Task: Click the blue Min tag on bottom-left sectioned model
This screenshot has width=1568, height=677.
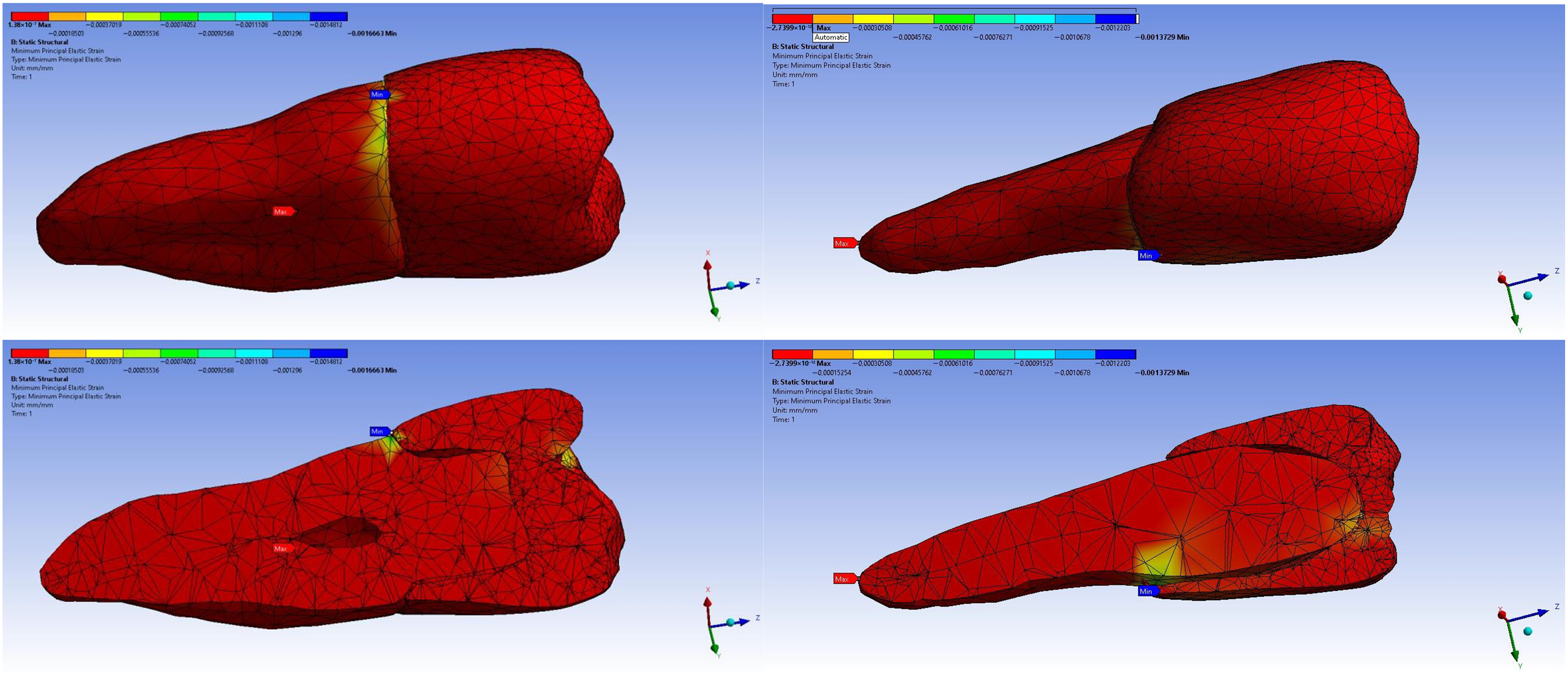Action: tap(379, 431)
